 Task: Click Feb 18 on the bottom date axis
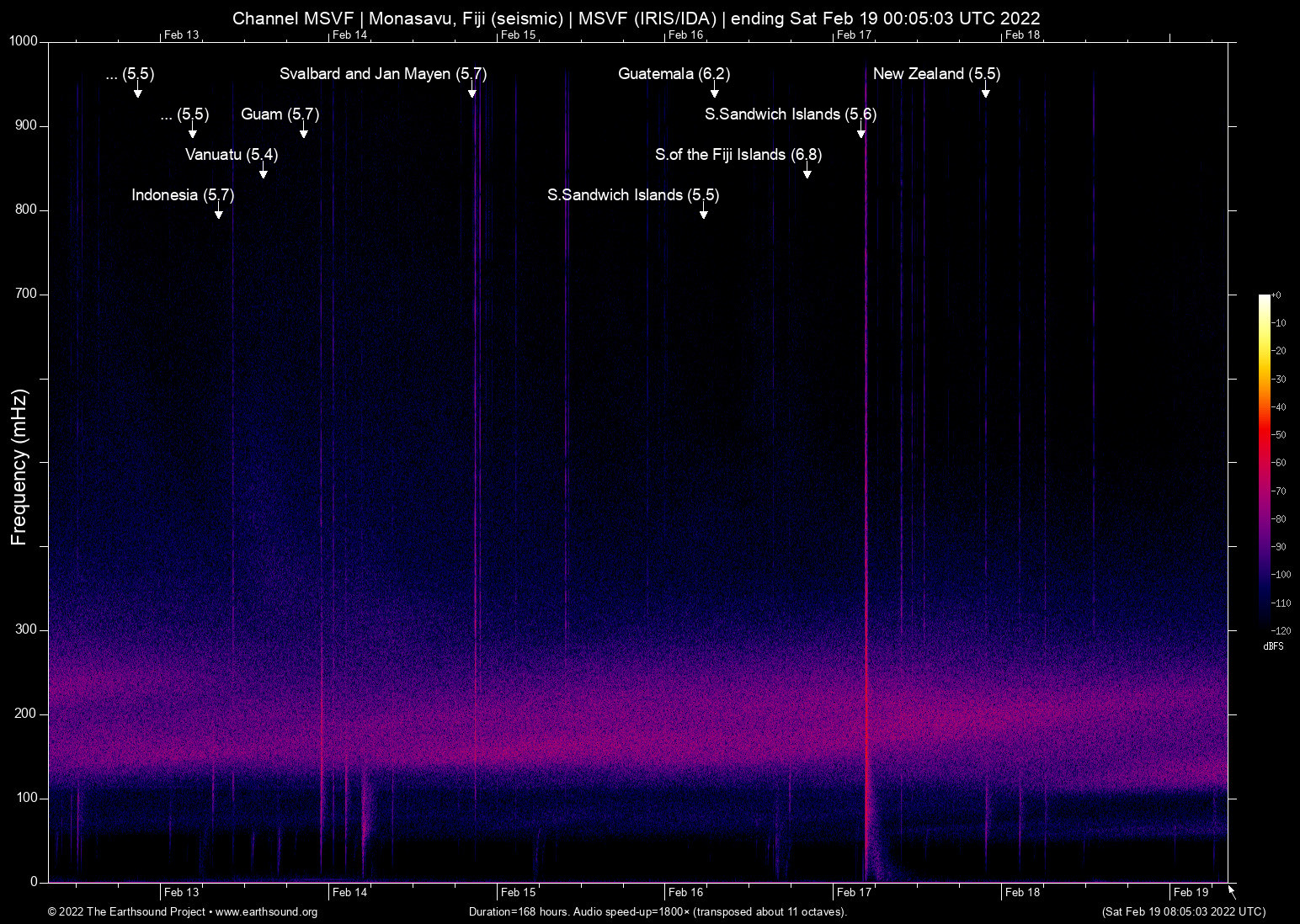pyautogui.click(x=1023, y=892)
